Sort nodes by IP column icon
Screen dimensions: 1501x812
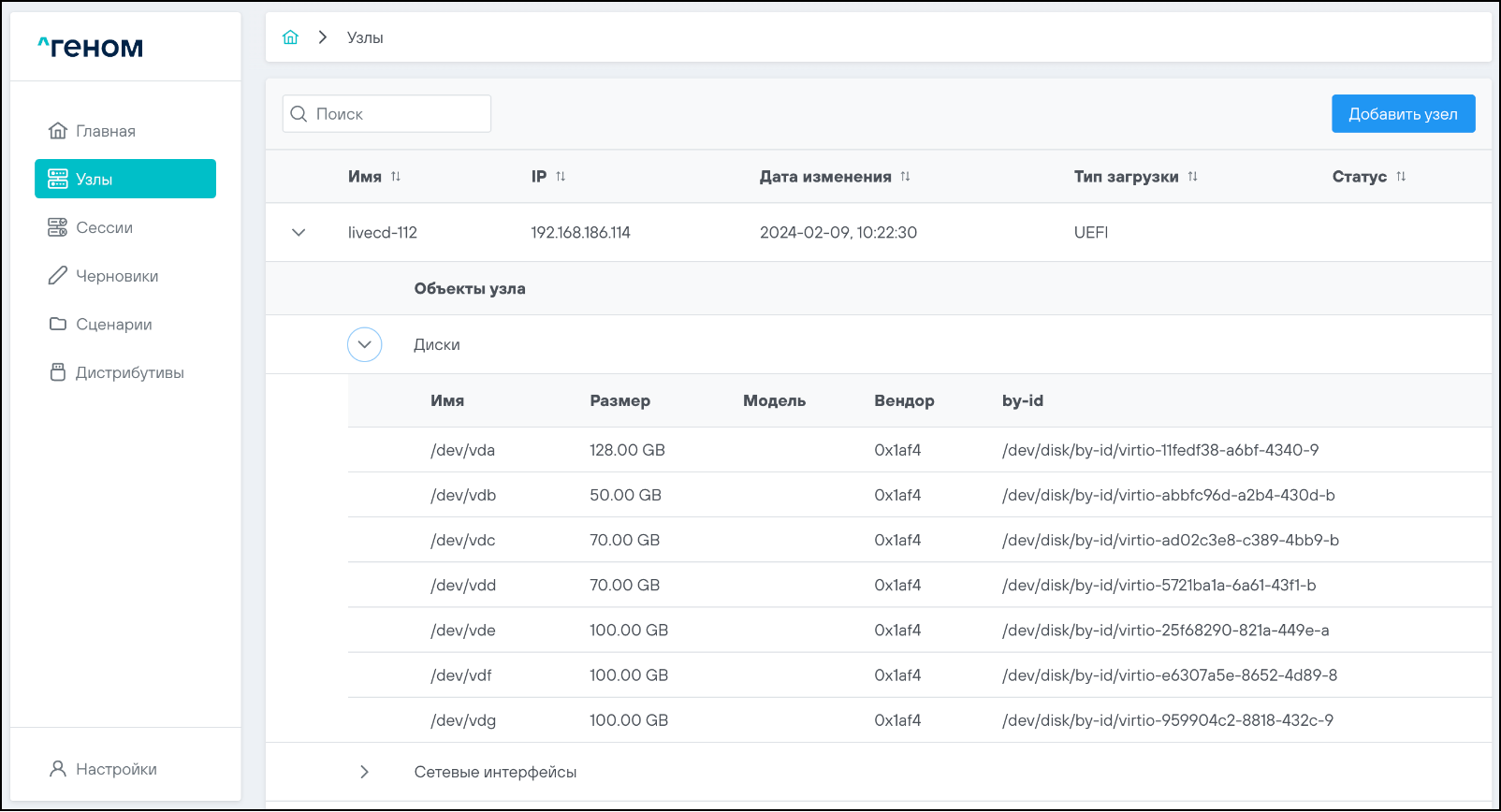(561, 177)
